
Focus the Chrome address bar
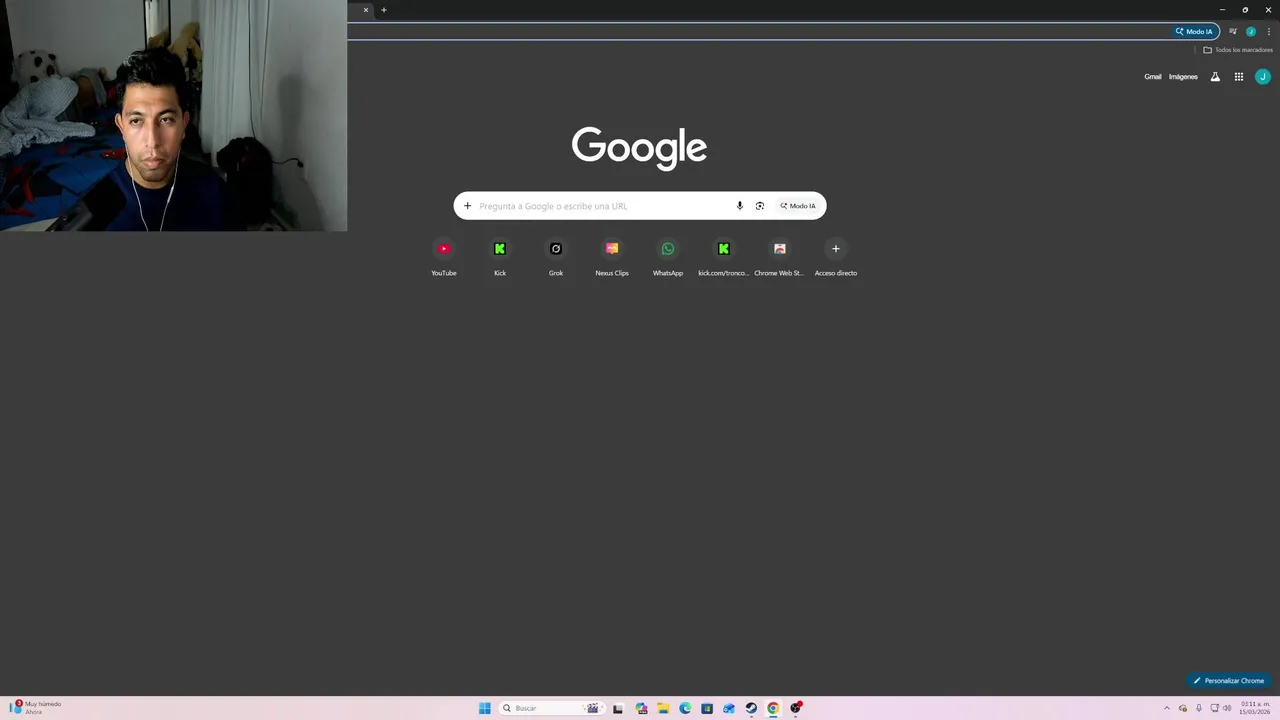tap(758, 31)
